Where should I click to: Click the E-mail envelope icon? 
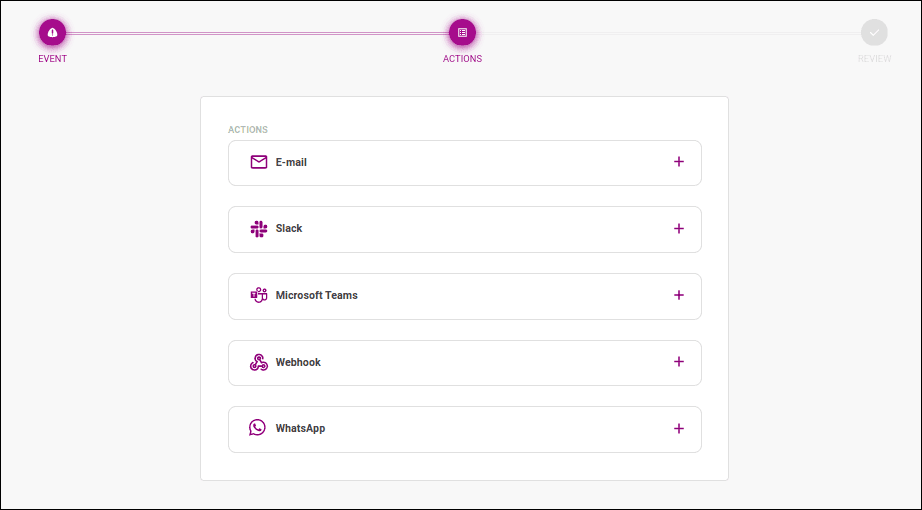pos(259,162)
